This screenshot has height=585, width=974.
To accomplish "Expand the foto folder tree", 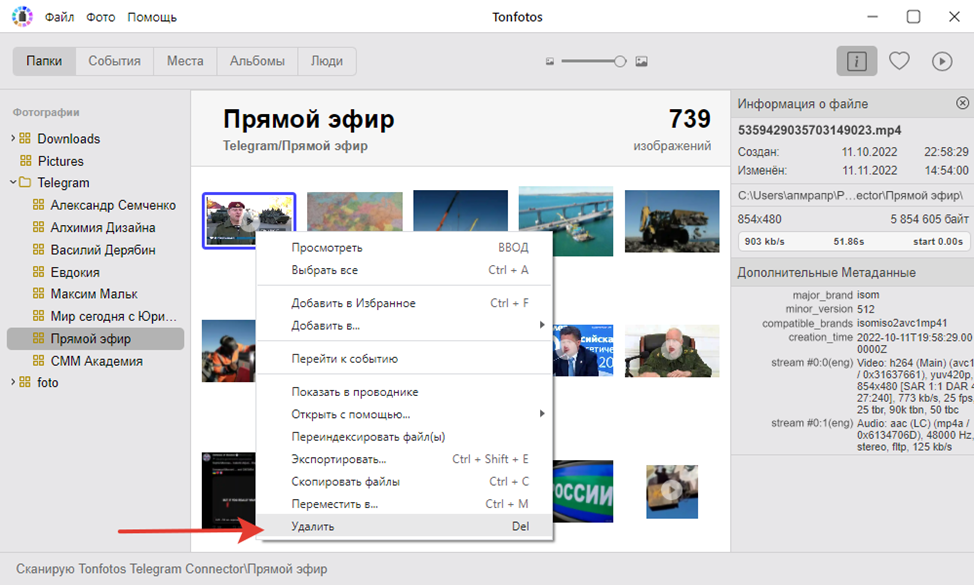I will 12,382.
